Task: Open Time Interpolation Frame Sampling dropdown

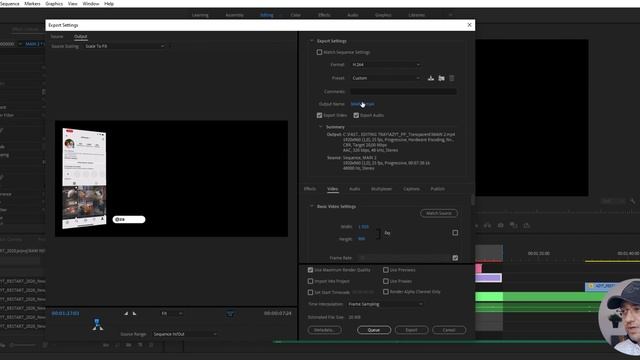Action: coord(385,304)
